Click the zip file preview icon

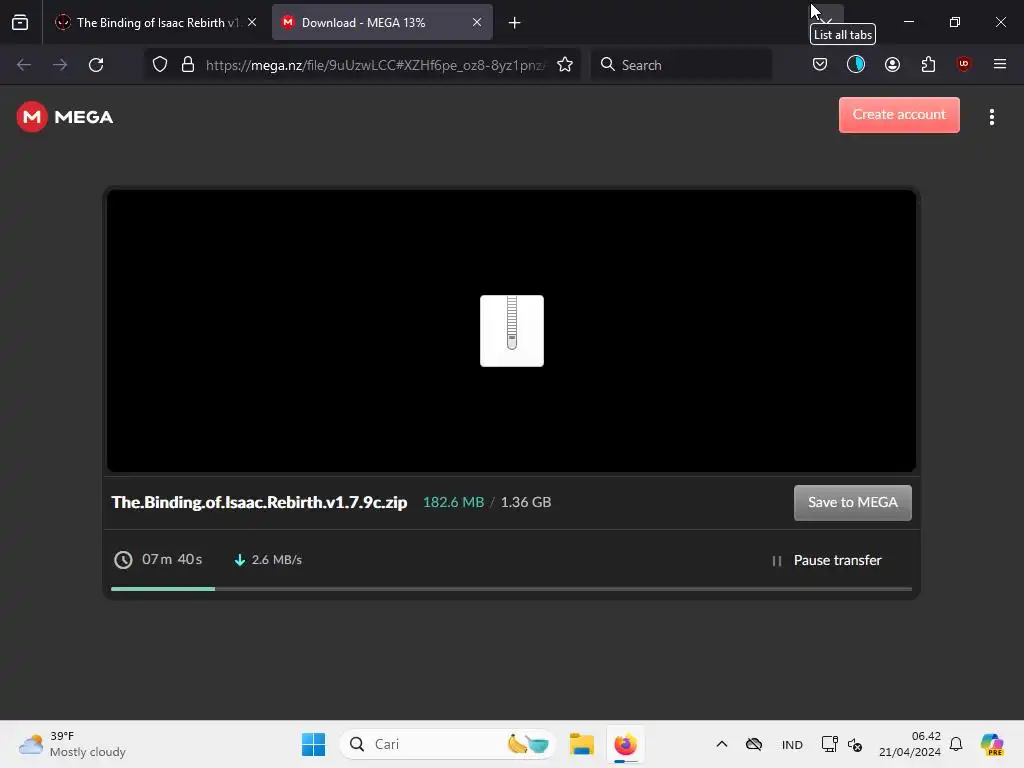click(512, 331)
